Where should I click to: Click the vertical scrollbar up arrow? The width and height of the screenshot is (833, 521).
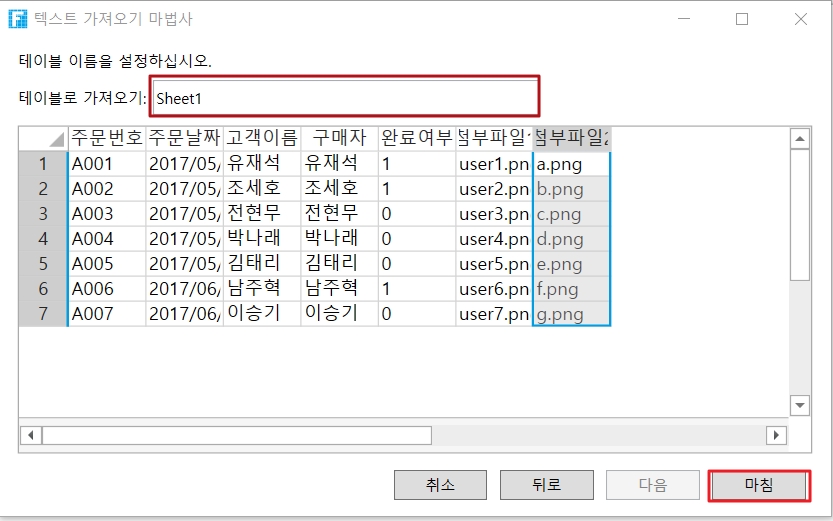(799, 138)
